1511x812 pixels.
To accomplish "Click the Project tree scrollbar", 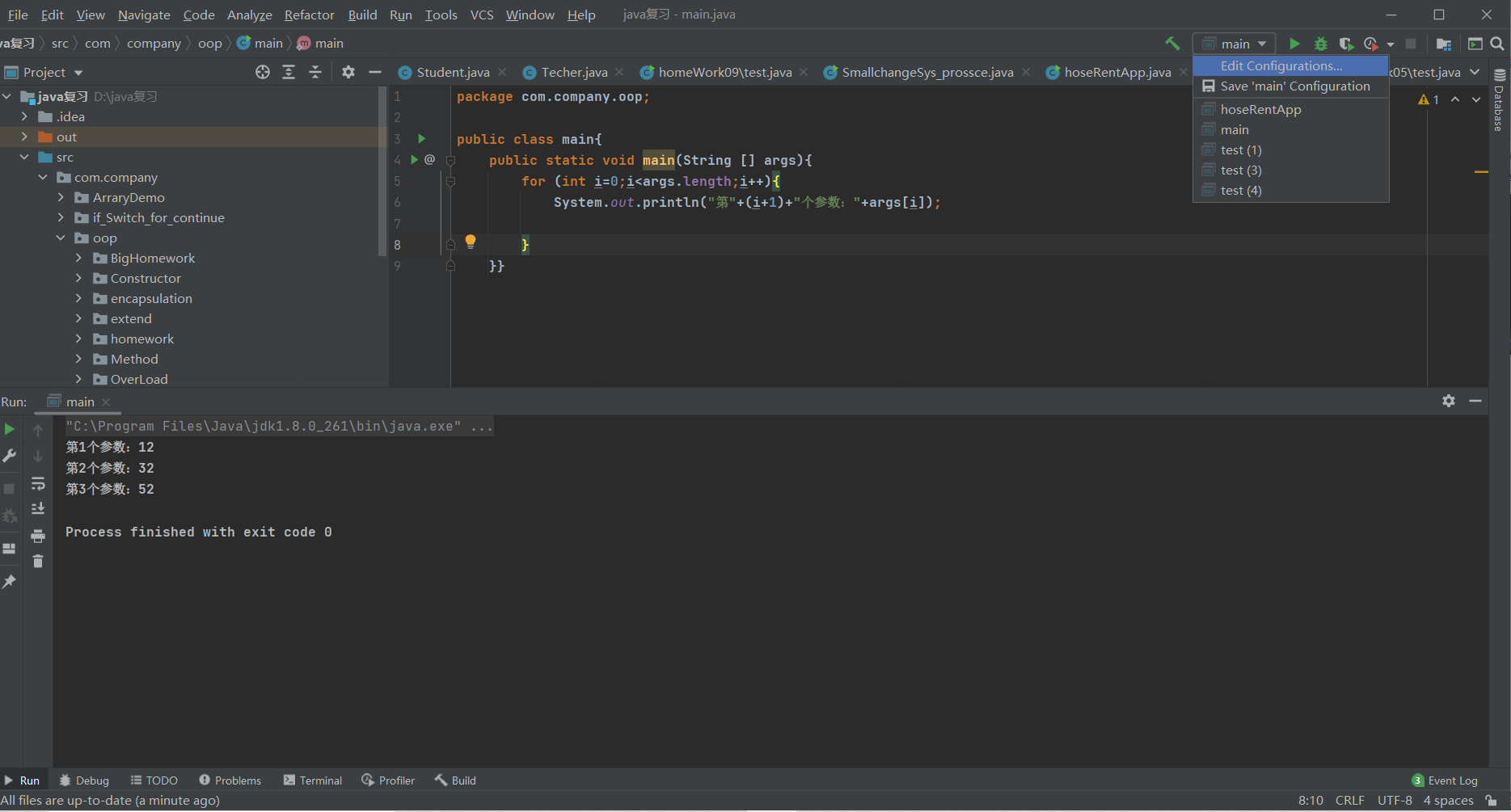I will [x=383, y=171].
